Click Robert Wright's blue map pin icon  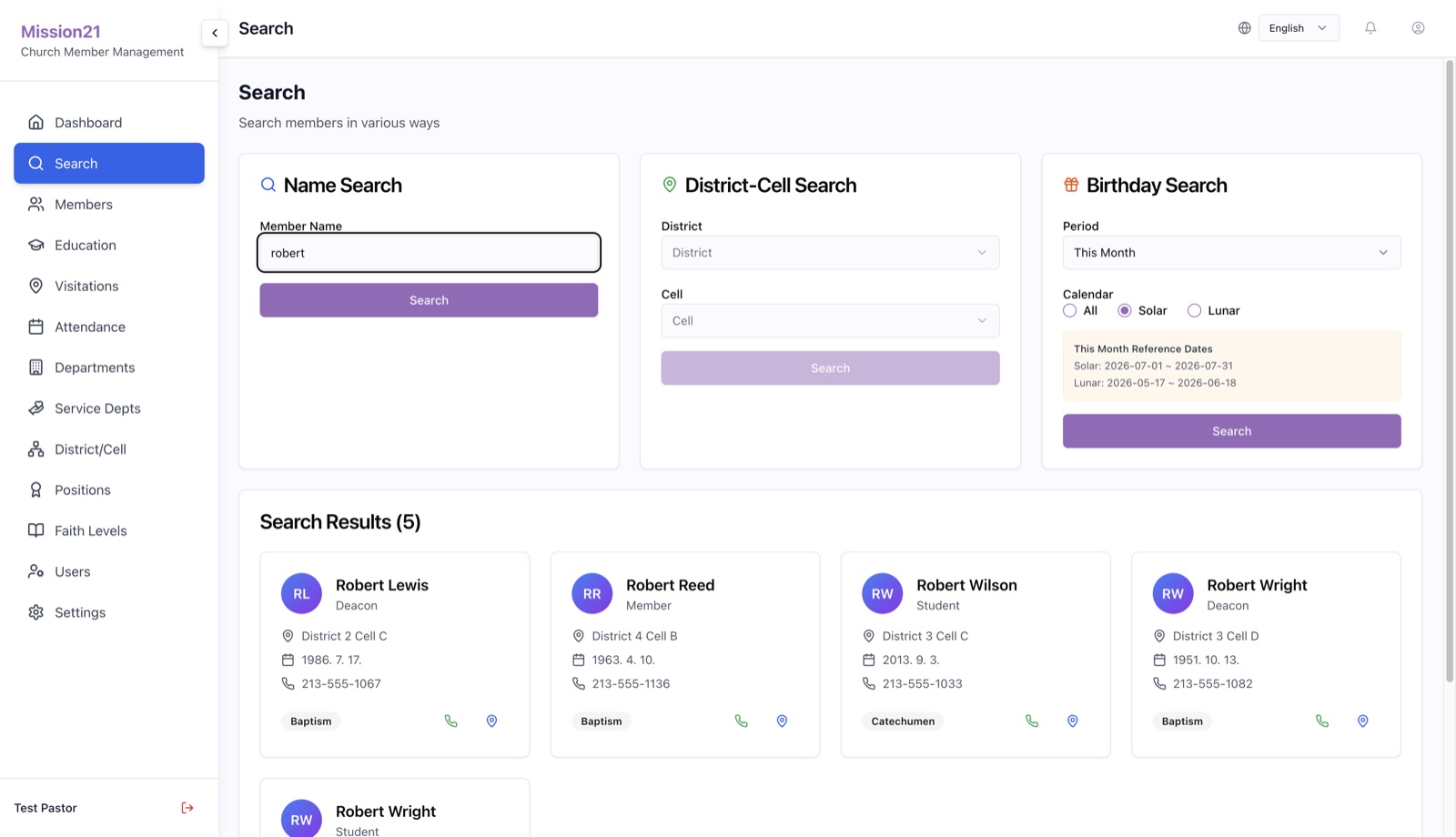tap(1363, 721)
